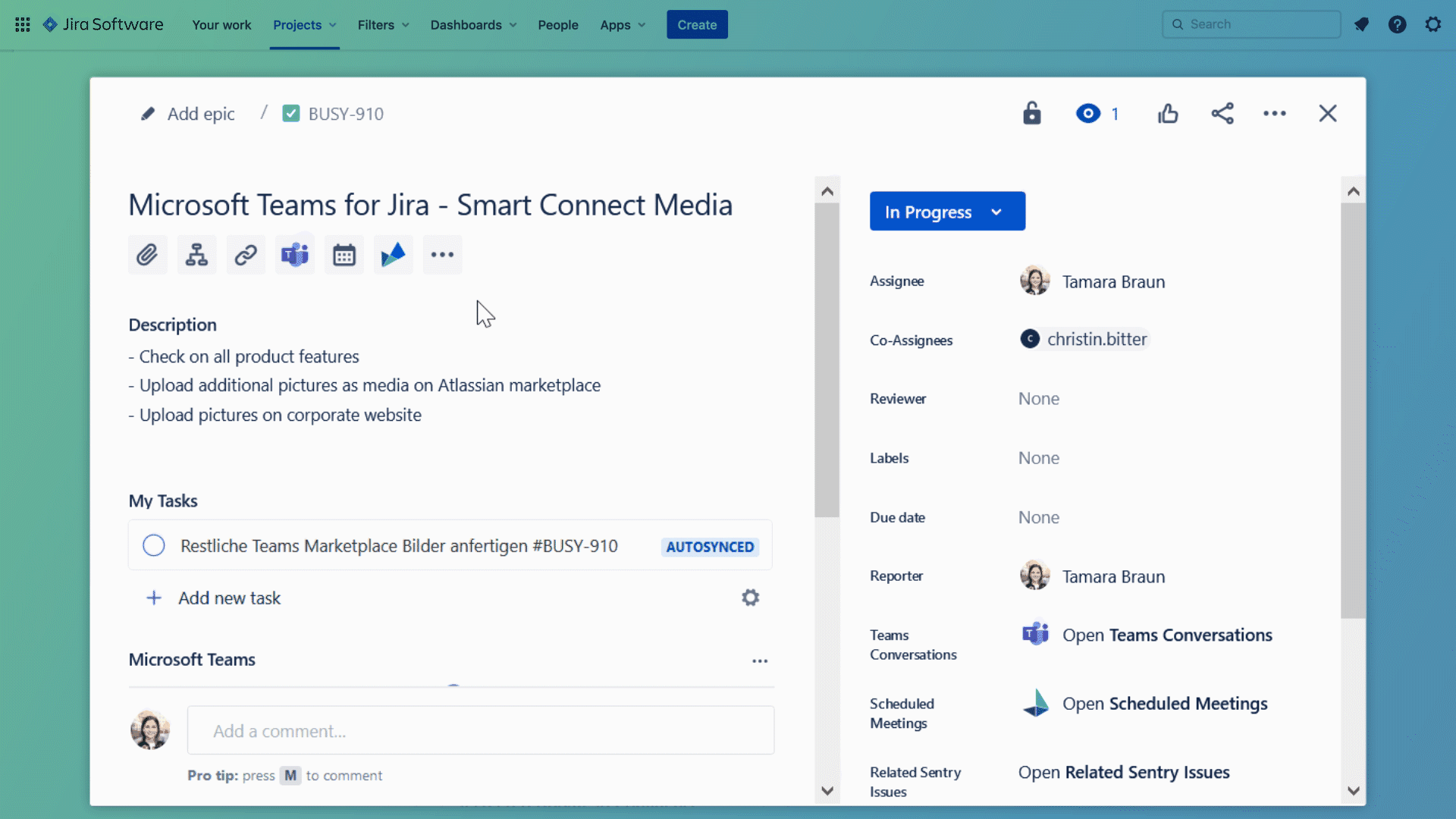This screenshot has width=1456, height=819.
Task: Click the thumbs up vote icon
Action: point(1168,114)
